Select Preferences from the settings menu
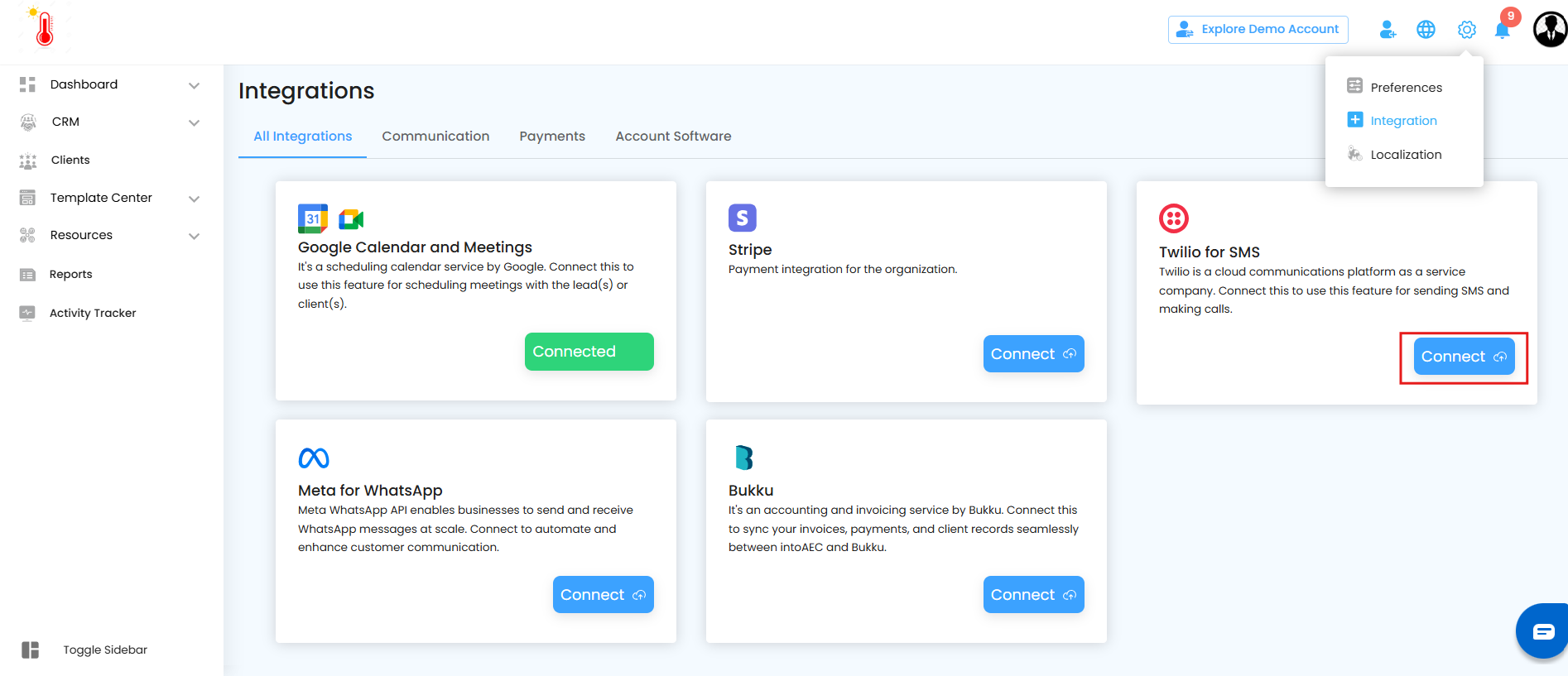 1406,88
